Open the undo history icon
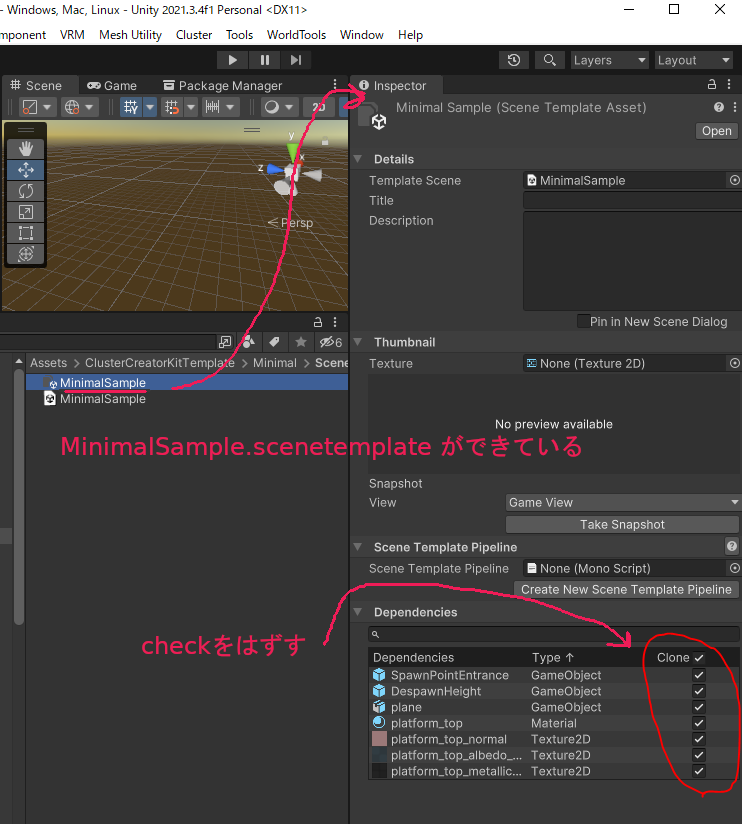Screen dimensions: 742x824 (x=514, y=60)
